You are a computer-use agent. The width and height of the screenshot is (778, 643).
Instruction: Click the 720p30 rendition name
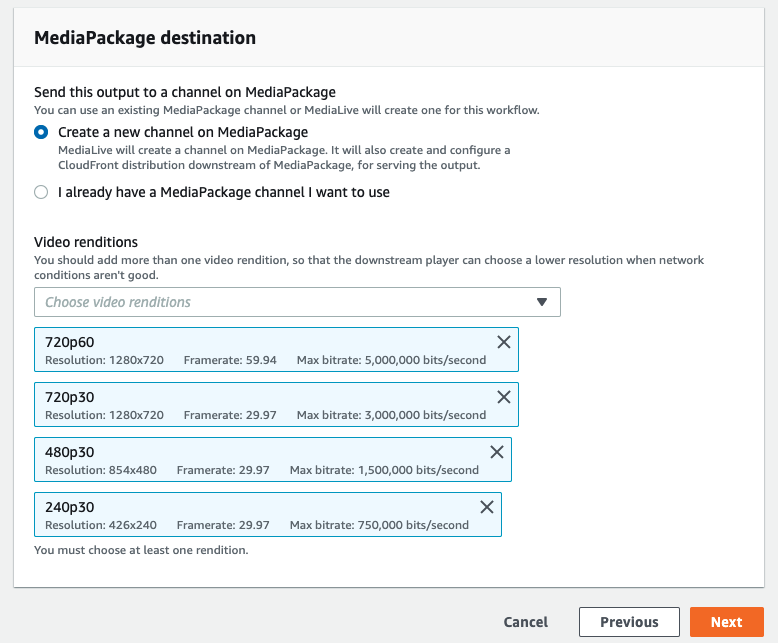[x=69, y=397]
